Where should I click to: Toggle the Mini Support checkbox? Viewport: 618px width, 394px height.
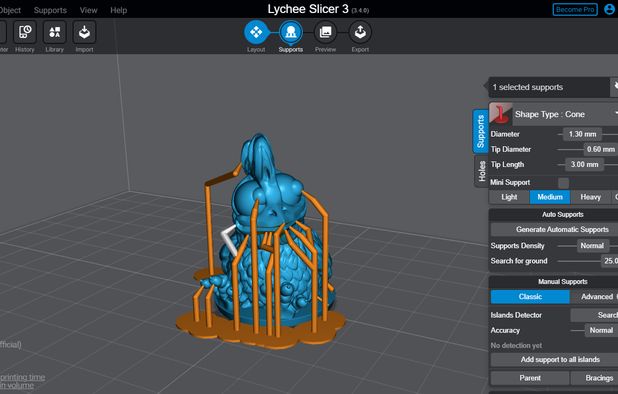point(564,182)
